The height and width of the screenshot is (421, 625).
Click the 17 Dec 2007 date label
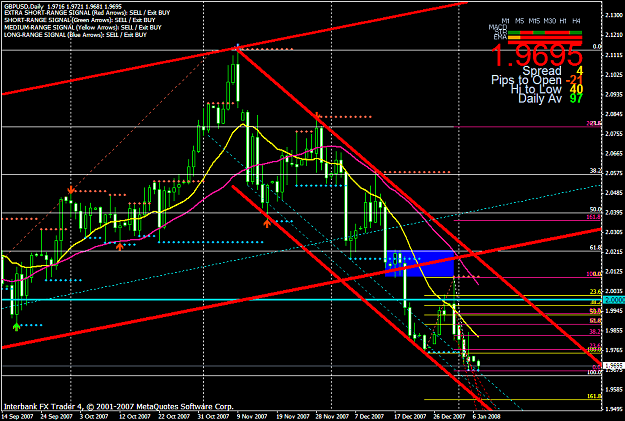coord(410,417)
